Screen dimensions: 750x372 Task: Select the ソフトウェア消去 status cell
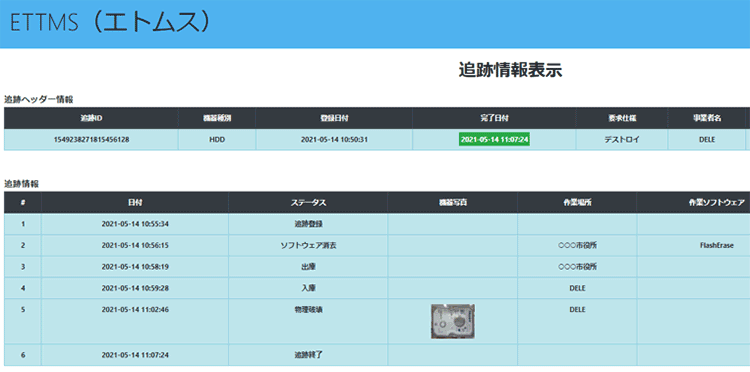point(308,246)
